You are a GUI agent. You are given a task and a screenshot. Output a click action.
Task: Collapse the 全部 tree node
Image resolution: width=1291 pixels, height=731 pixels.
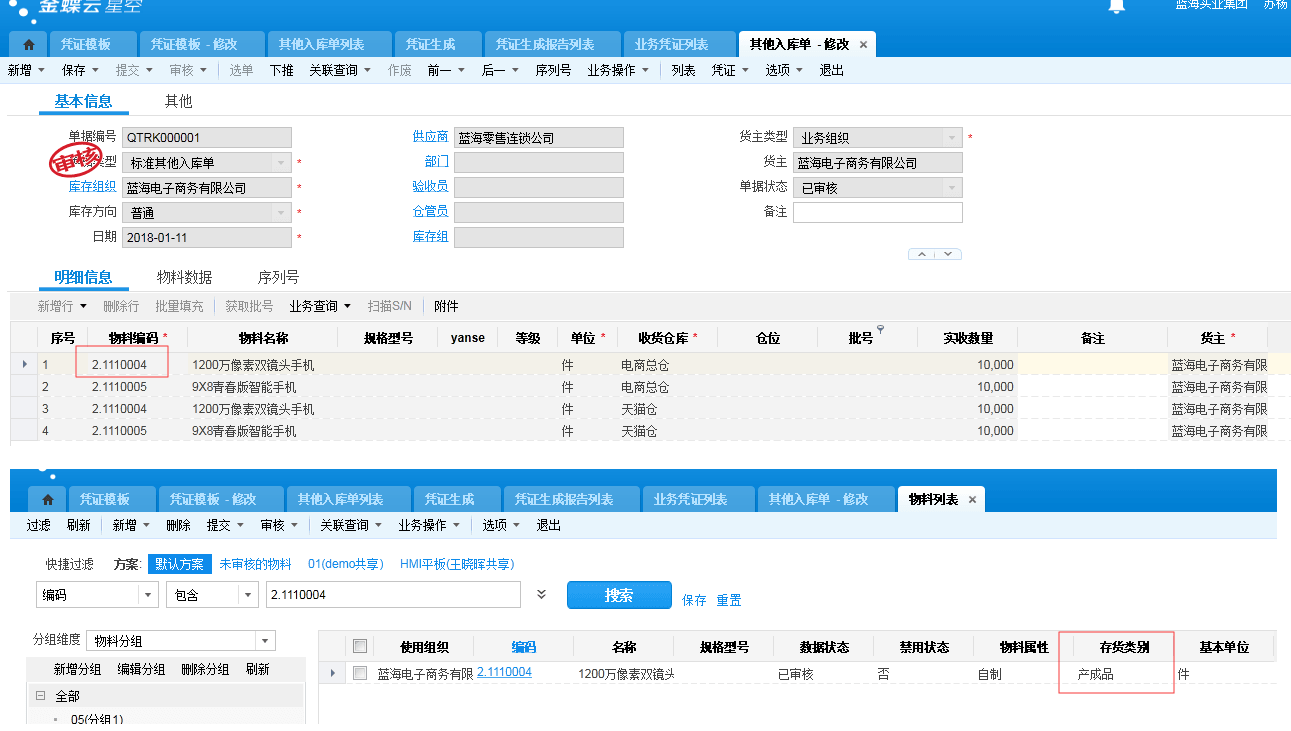(x=41, y=696)
